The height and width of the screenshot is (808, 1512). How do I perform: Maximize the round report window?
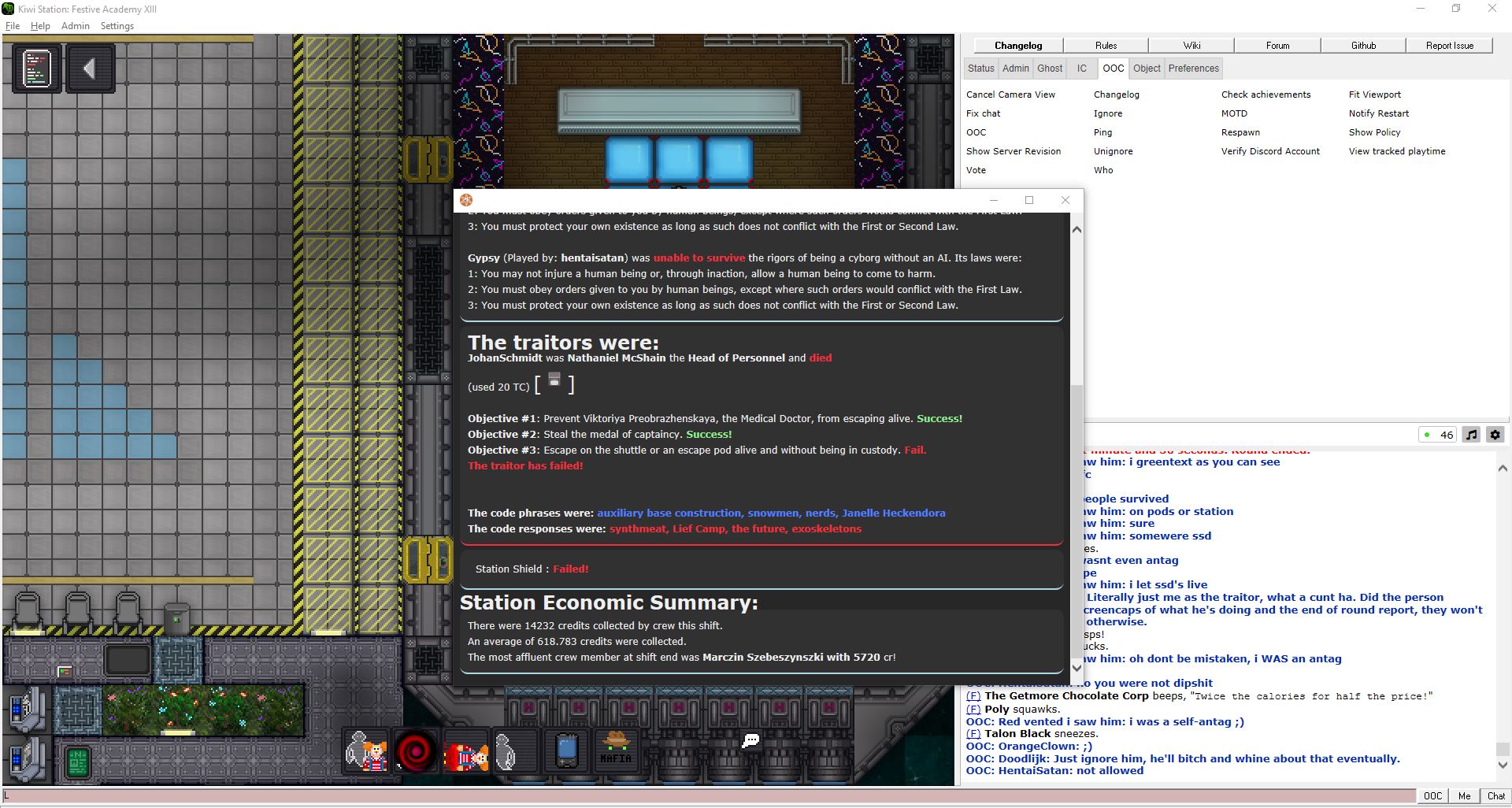[x=1028, y=200]
